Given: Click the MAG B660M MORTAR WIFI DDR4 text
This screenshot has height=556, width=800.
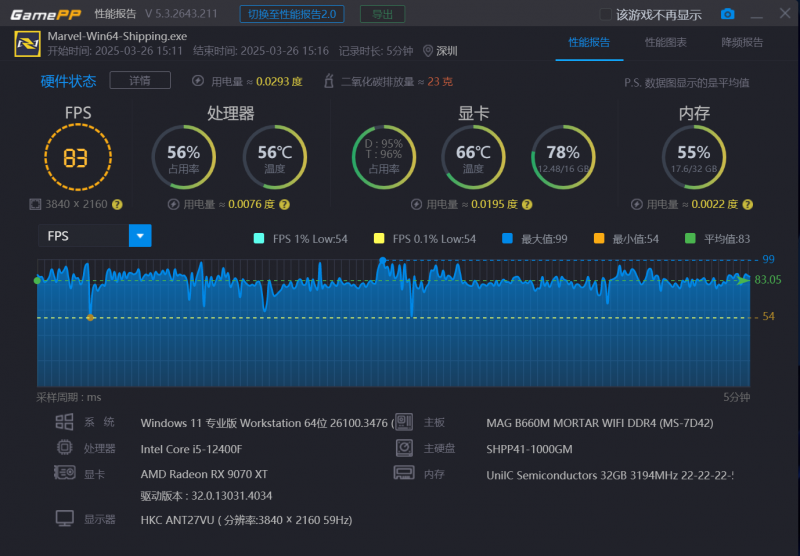Looking at the screenshot, I should (x=599, y=423).
